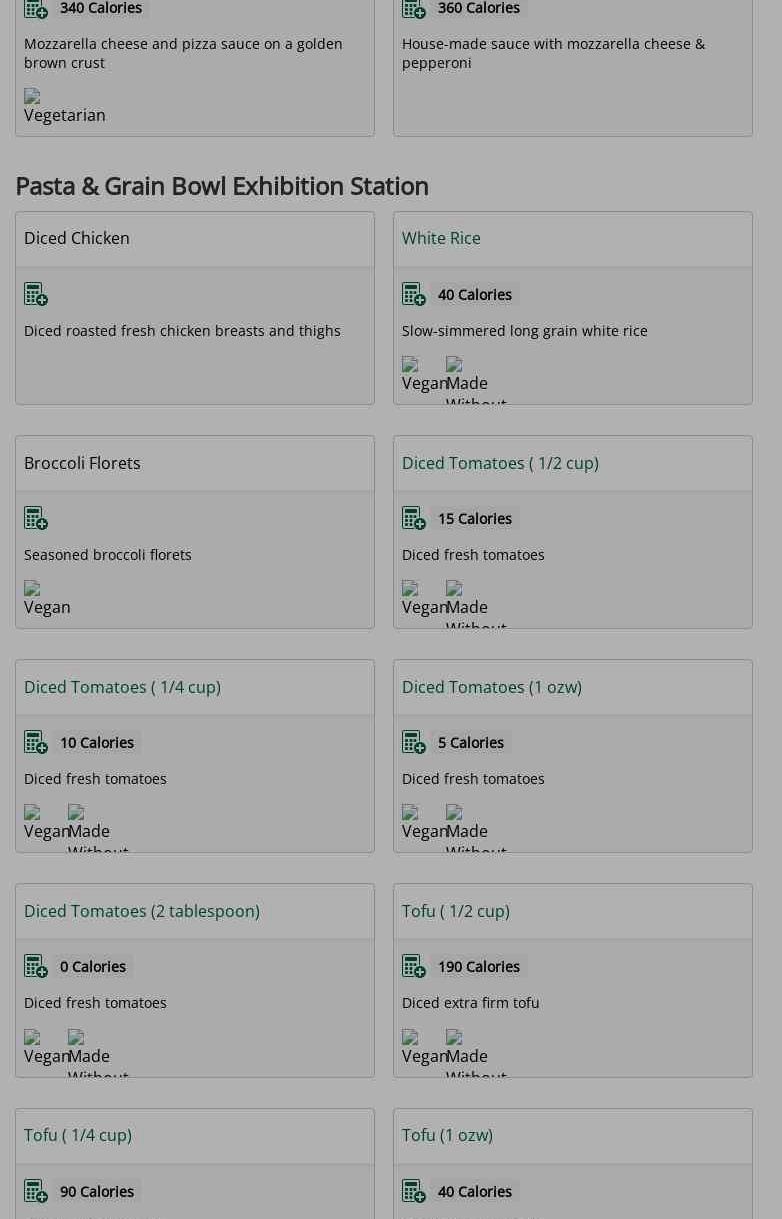Image resolution: width=782 pixels, height=1219 pixels.
Task: Add Diced Tomatoes (2 tablespoon) to calculator
Action: (36, 966)
